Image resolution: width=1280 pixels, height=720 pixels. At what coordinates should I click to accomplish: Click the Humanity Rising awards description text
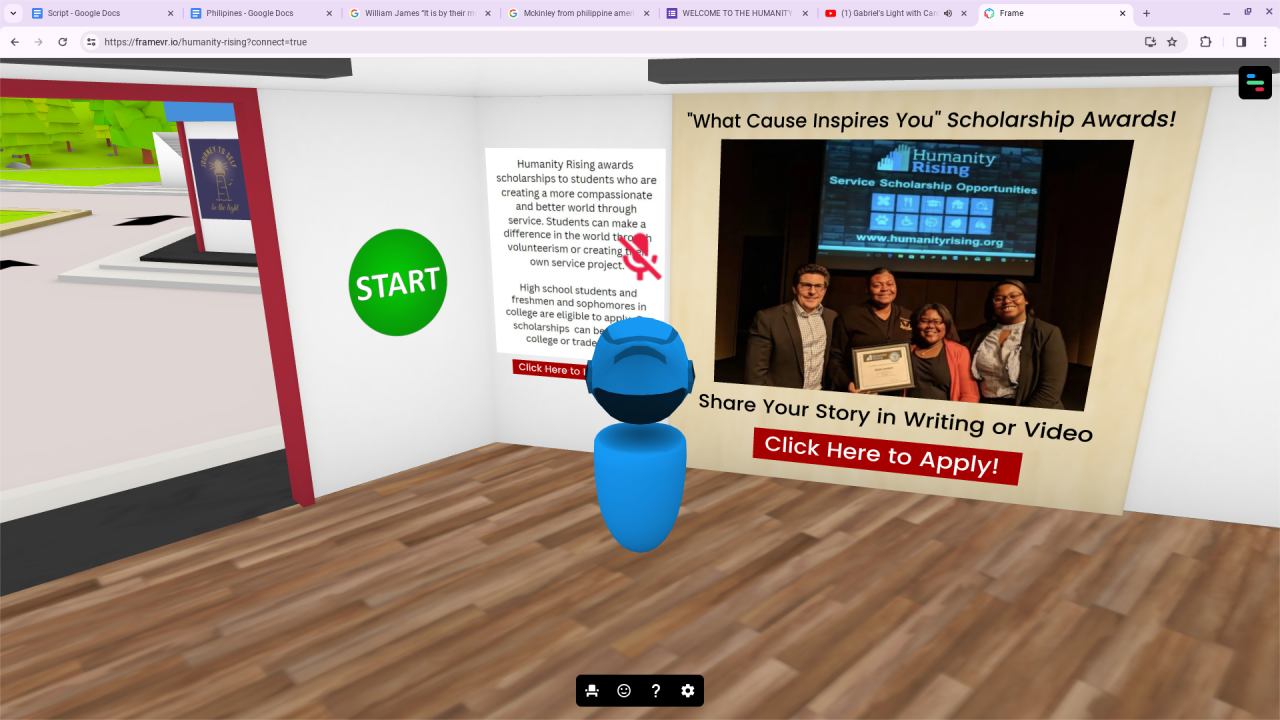(577, 253)
